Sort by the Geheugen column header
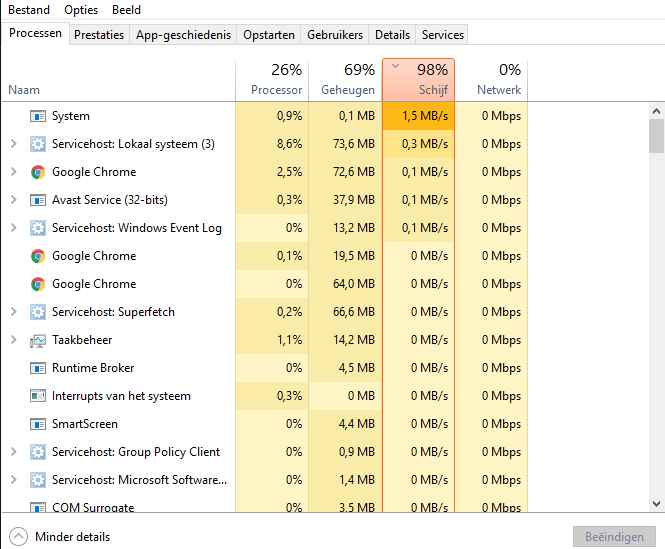665x549 pixels. coord(345,80)
